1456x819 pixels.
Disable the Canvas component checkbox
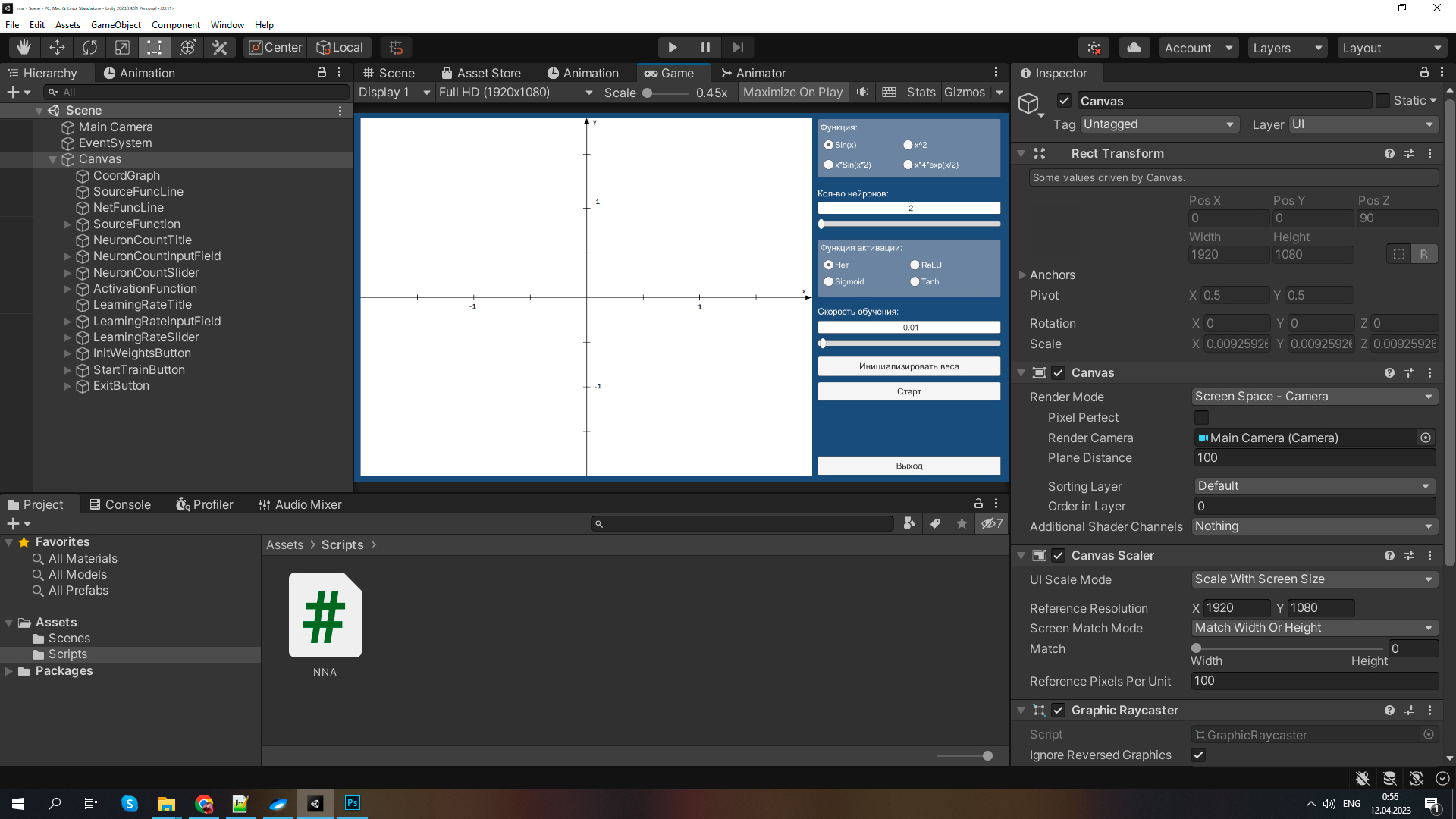click(x=1059, y=372)
